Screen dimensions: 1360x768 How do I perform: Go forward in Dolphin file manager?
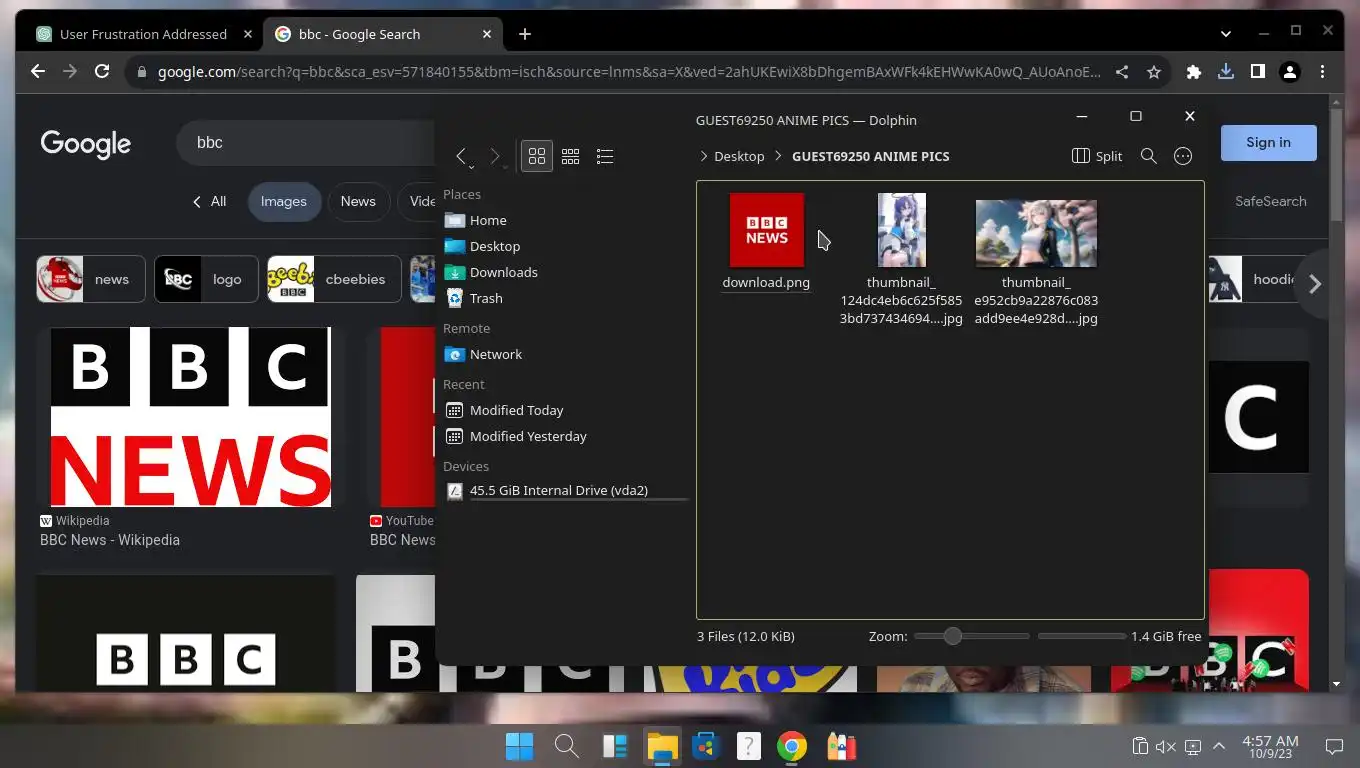(494, 156)
